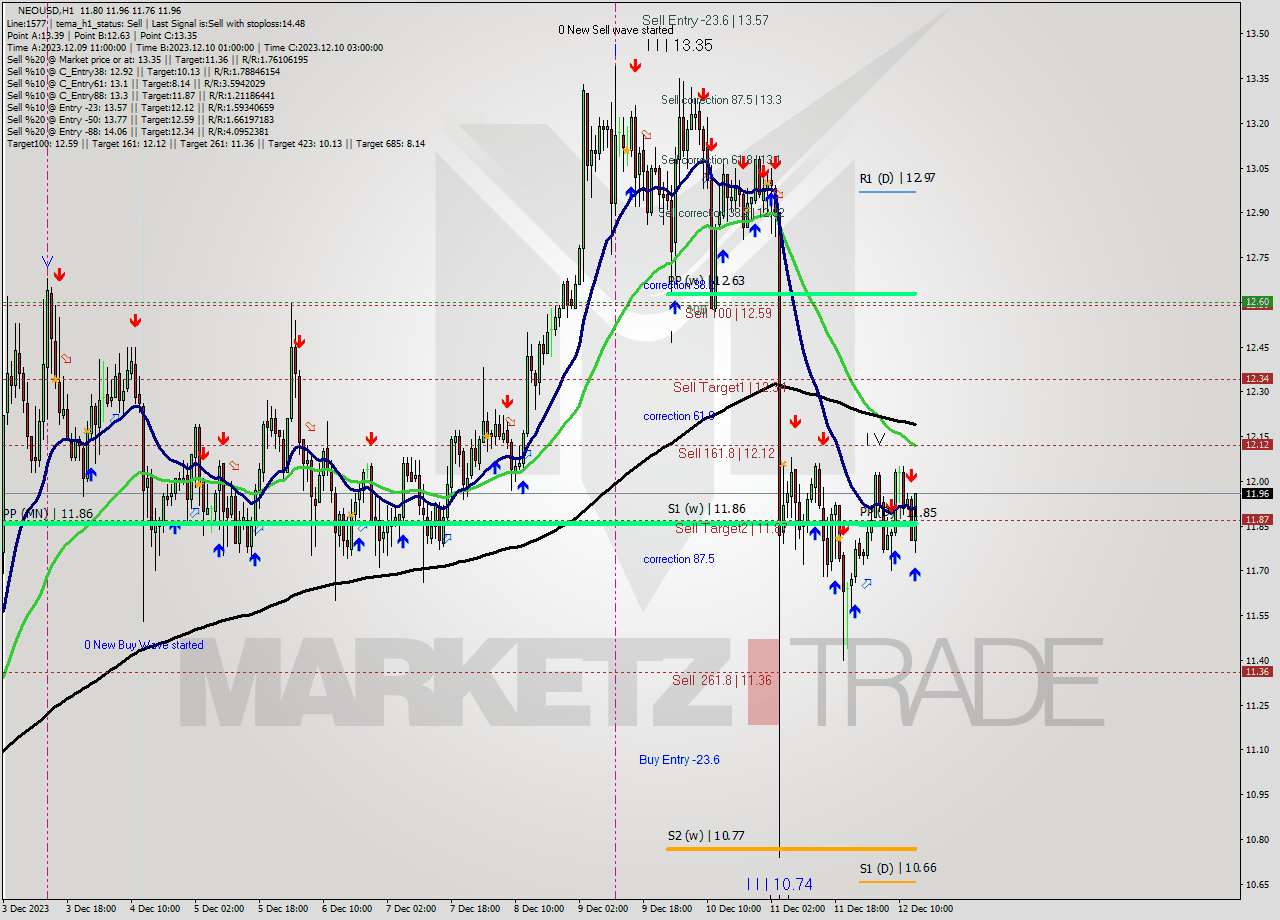
Task: Click the '8 Dec 10:00' time label
Action: [539, 909]
